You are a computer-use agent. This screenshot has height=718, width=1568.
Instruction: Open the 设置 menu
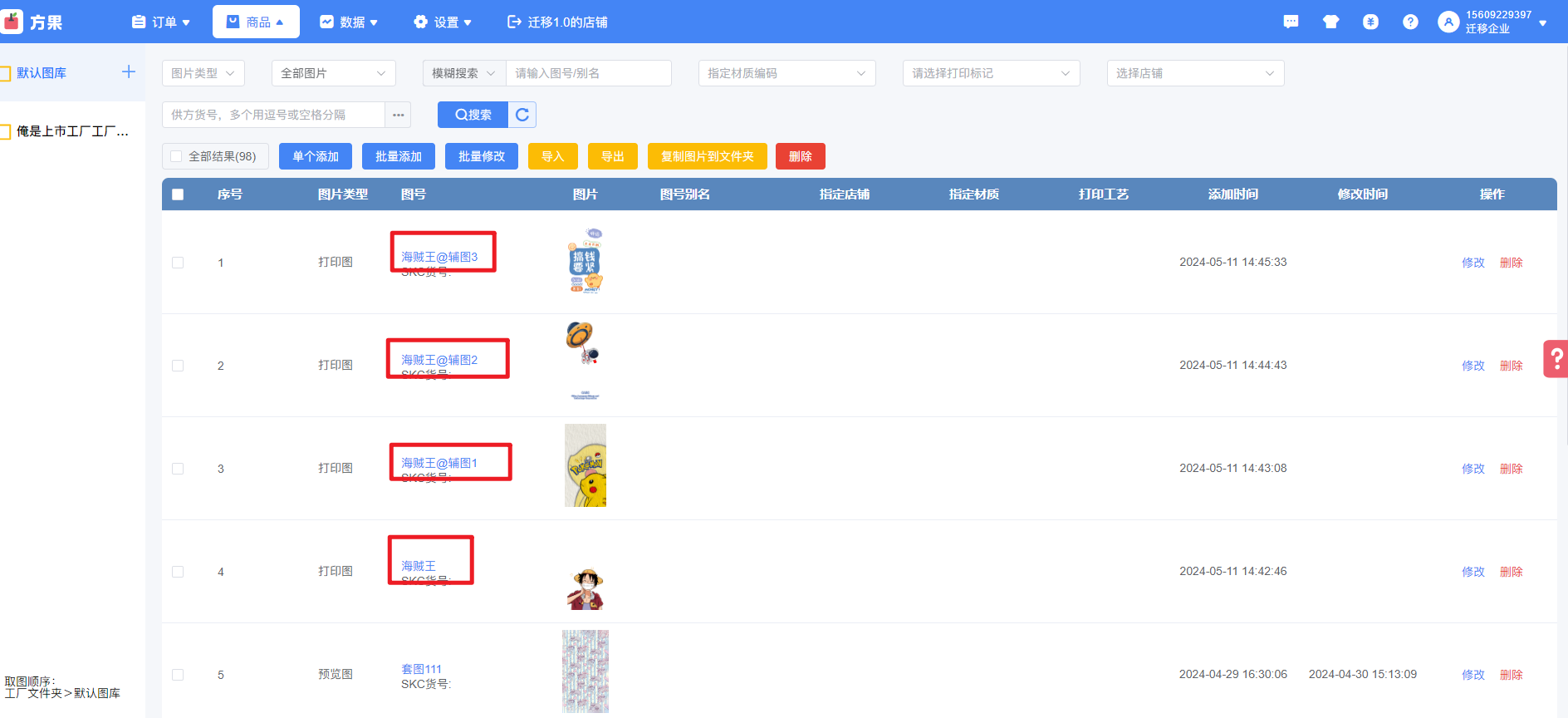pos(443,22)
